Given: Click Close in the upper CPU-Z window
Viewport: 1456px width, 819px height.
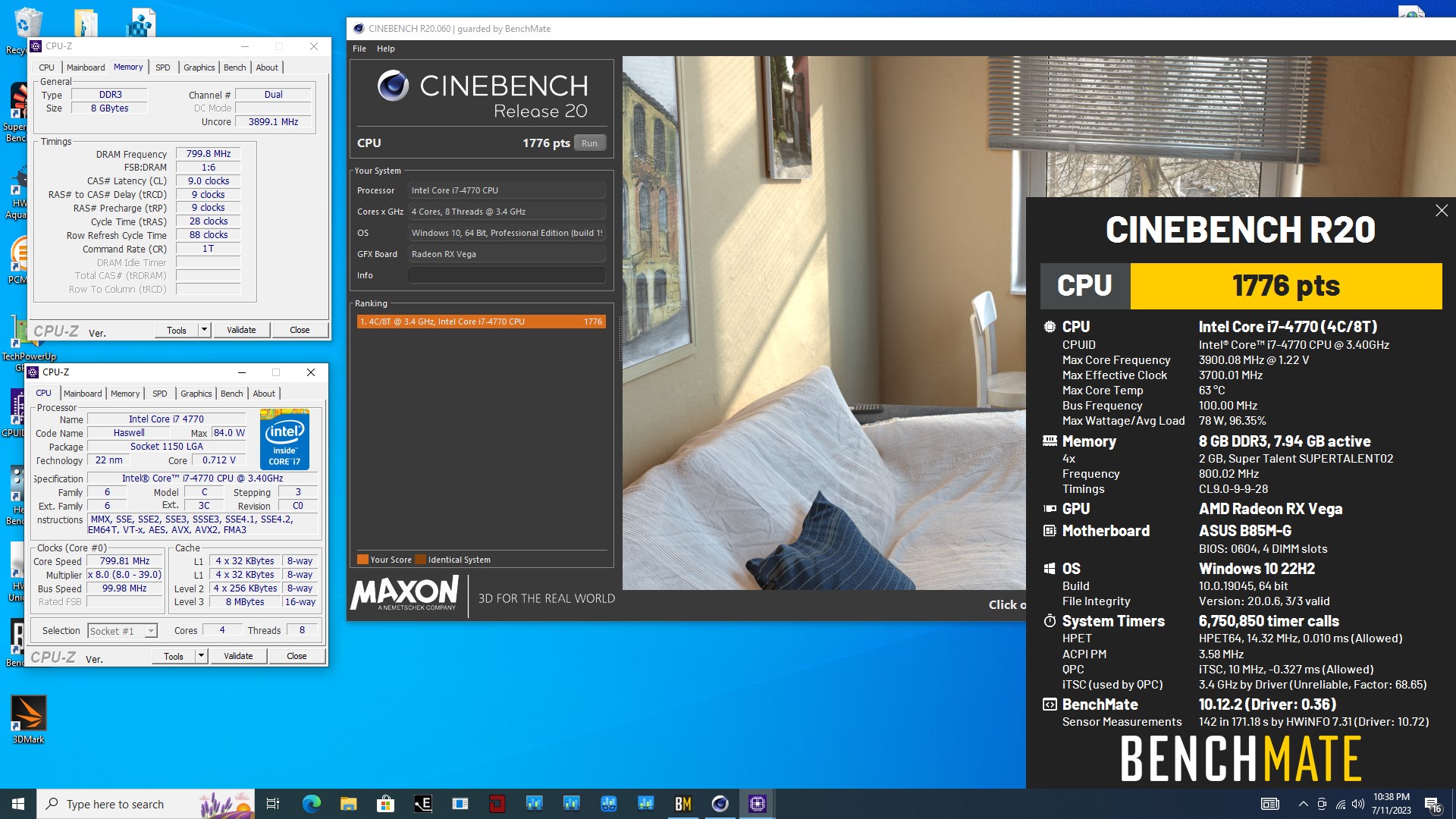Looking at the screenshot, I should point(300,330).
